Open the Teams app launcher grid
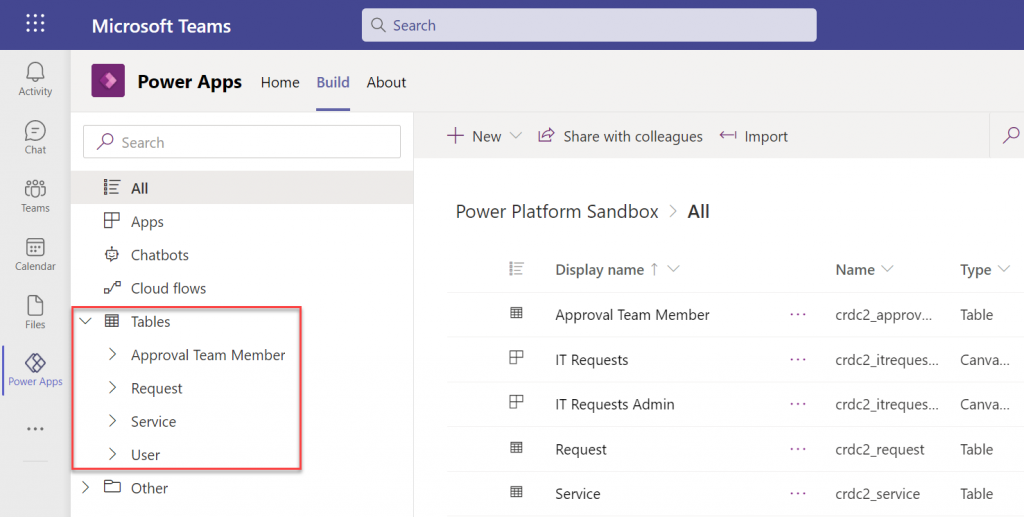Screen dimensions: 1024x517 tap(35, 24)
